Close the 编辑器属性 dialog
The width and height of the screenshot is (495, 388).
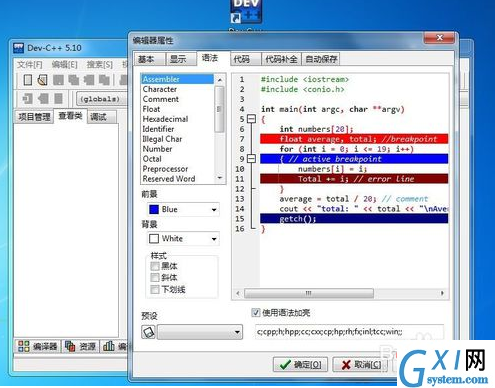439,38
